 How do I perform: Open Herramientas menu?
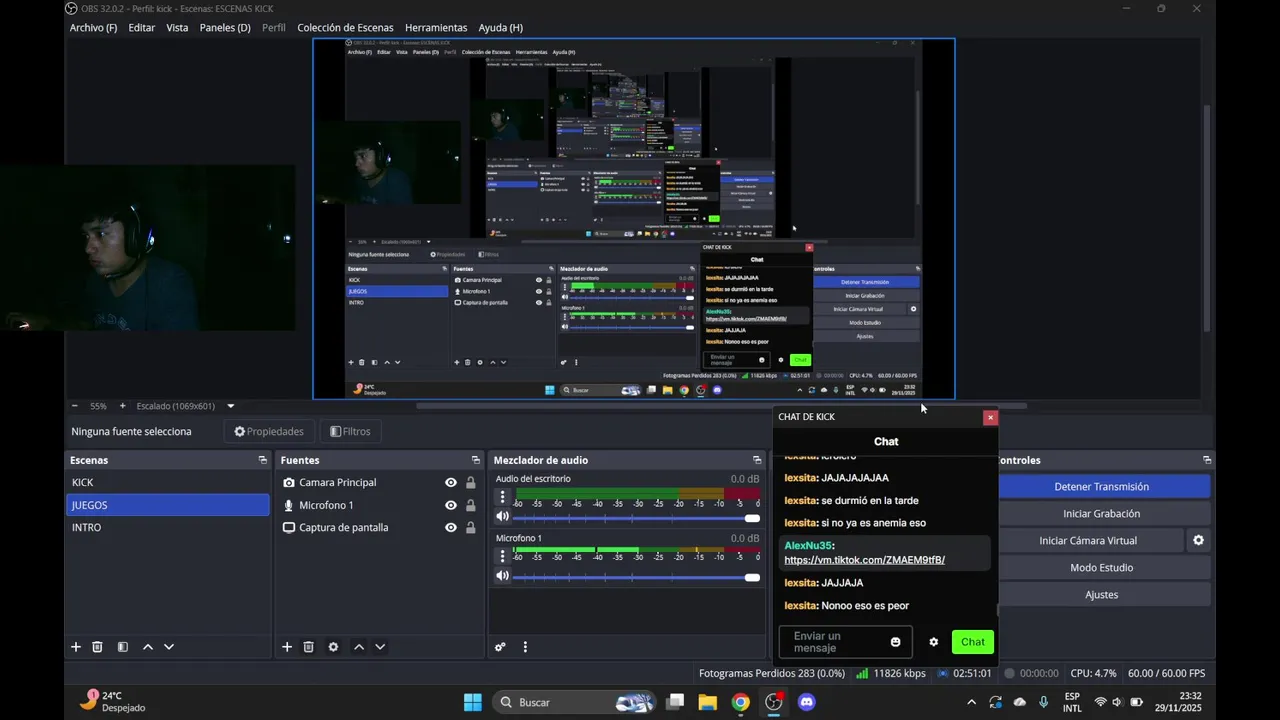pyautogui.click(x=436, y=28)
